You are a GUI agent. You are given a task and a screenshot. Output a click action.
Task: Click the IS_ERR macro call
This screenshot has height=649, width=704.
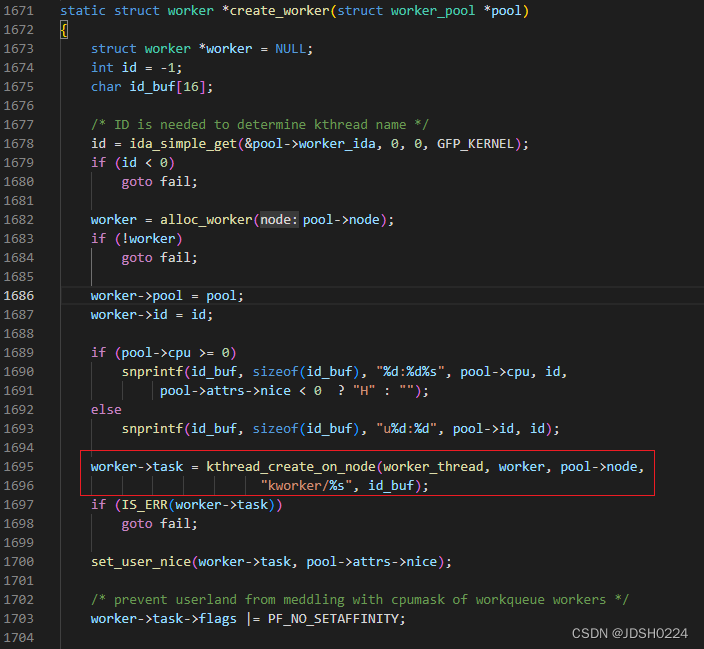pos(145,505)
